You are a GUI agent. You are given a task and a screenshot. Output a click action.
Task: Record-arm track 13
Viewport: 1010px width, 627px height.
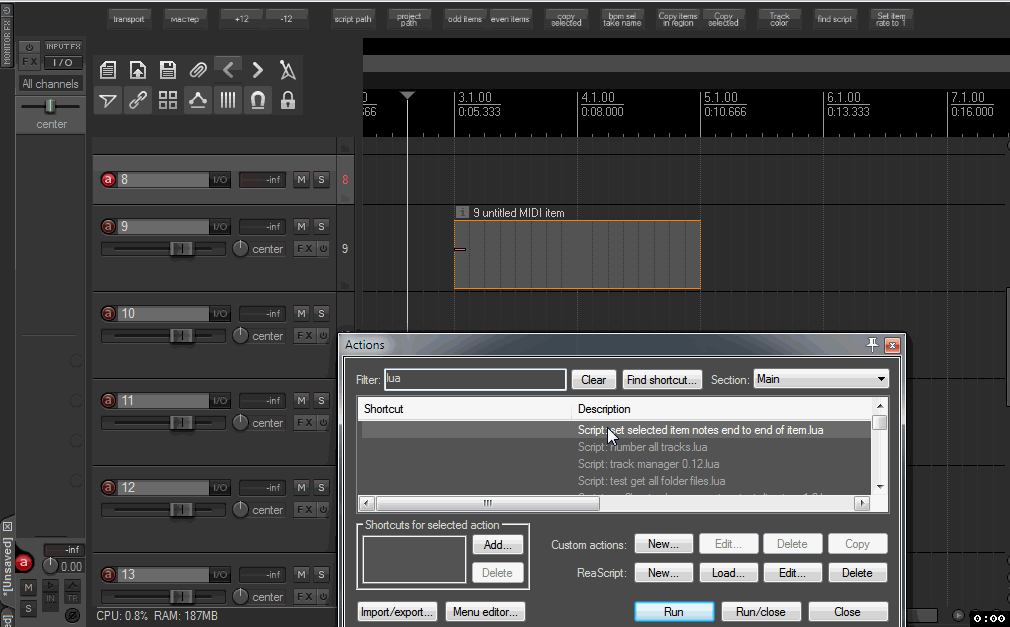pos(108,574)
